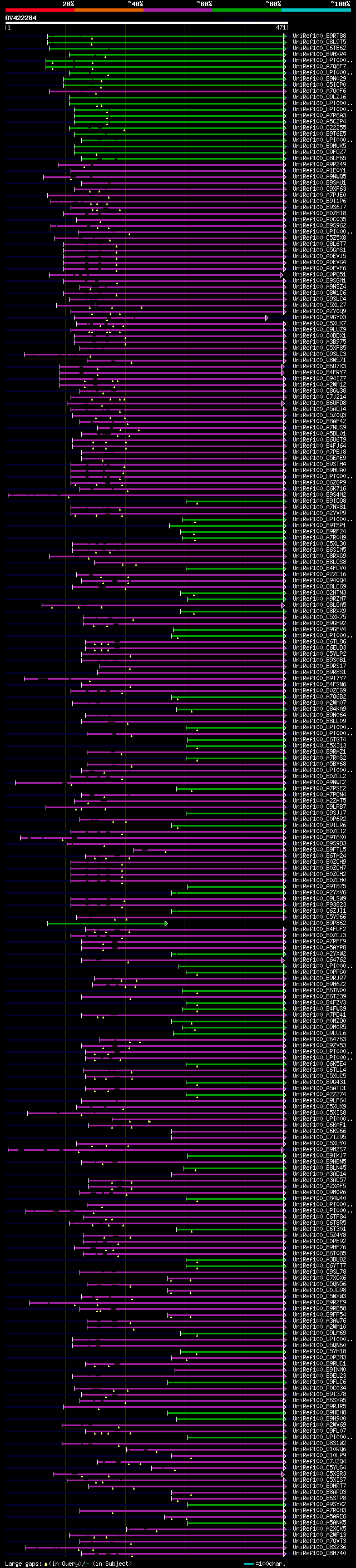
Task: Open hit UniRef100_B9HXR4
Action: [x=319, y=54]
